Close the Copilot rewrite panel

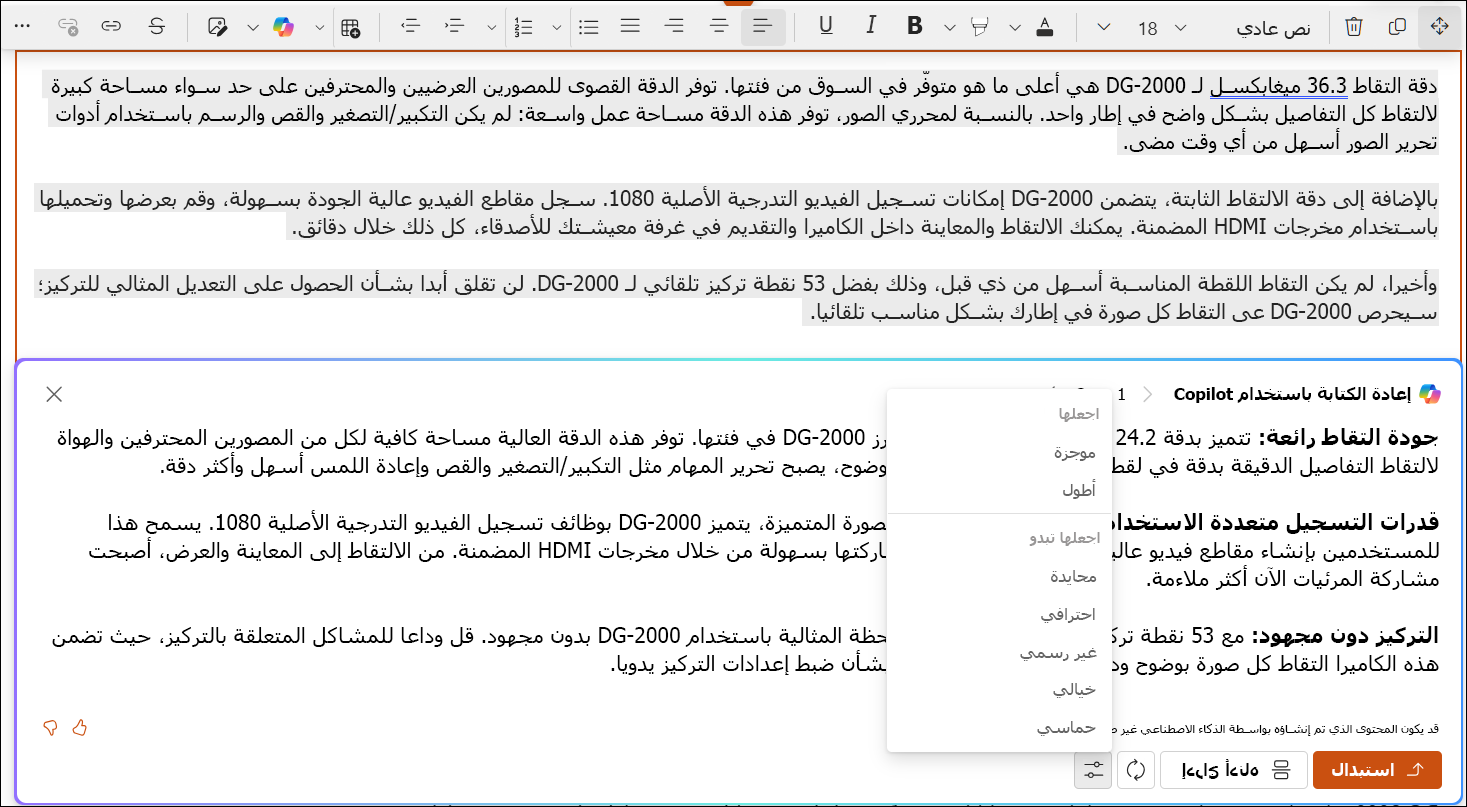click(x=54, y=394)
